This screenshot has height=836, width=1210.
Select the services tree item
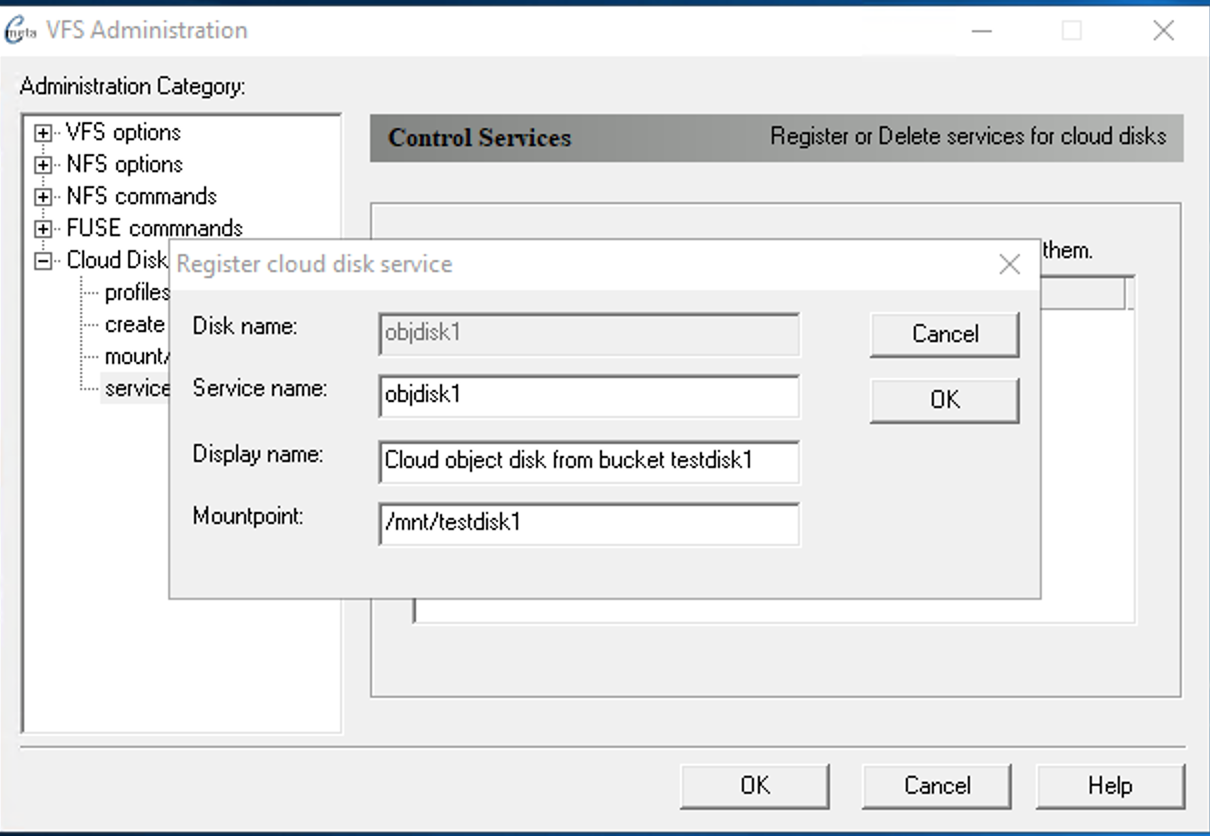[136, 389]
